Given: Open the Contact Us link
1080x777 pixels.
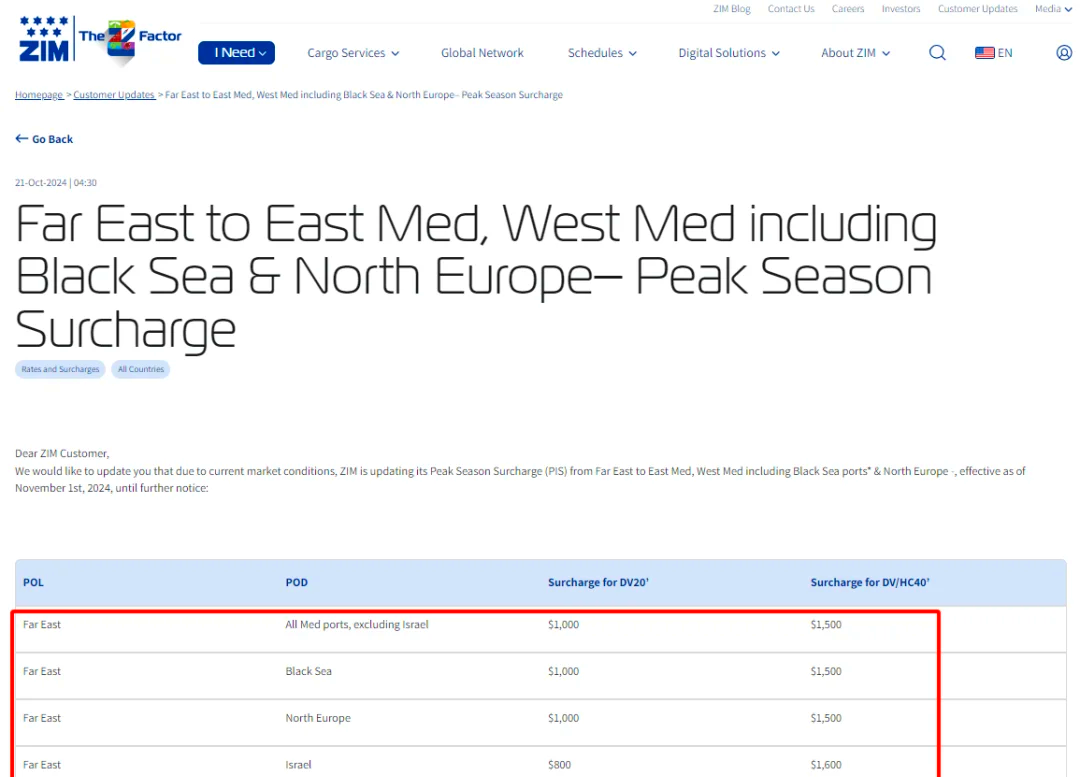Looking at the screenshot, I should (791, 9).
